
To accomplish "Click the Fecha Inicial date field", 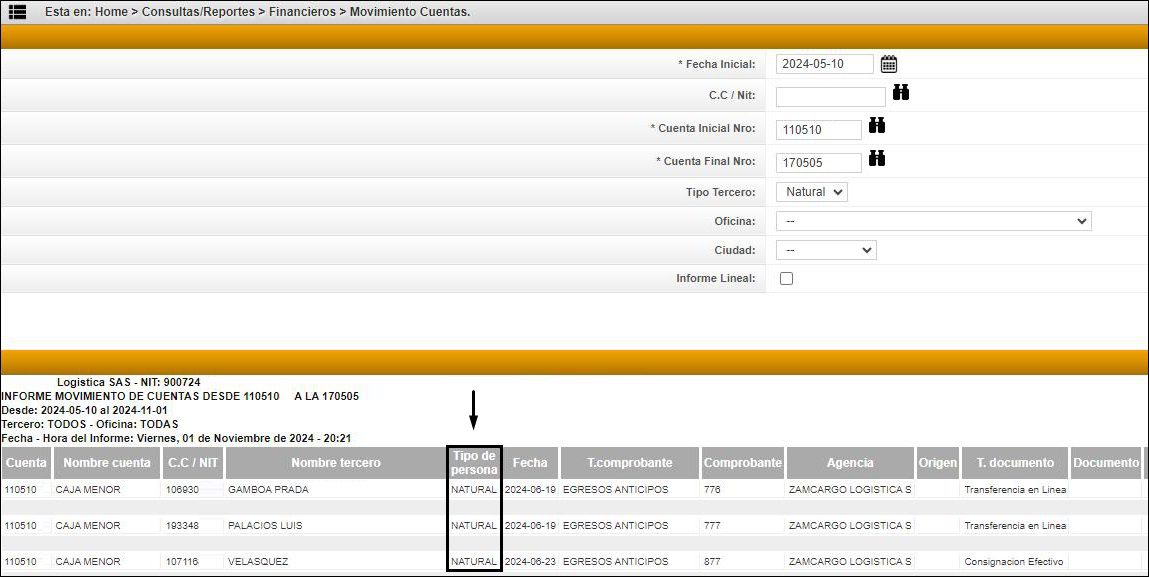I will (x=824, y=64).
